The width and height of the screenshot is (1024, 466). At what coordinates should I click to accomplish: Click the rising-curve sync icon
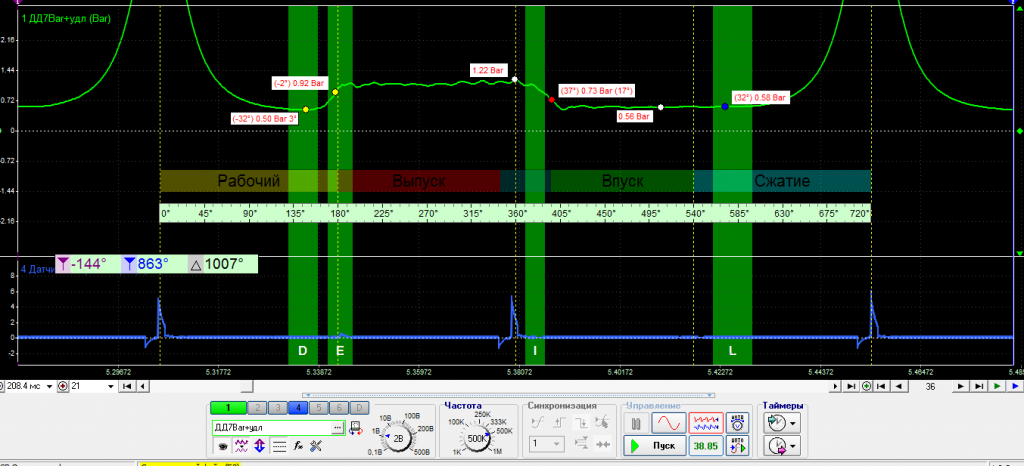tap(536, 422)
